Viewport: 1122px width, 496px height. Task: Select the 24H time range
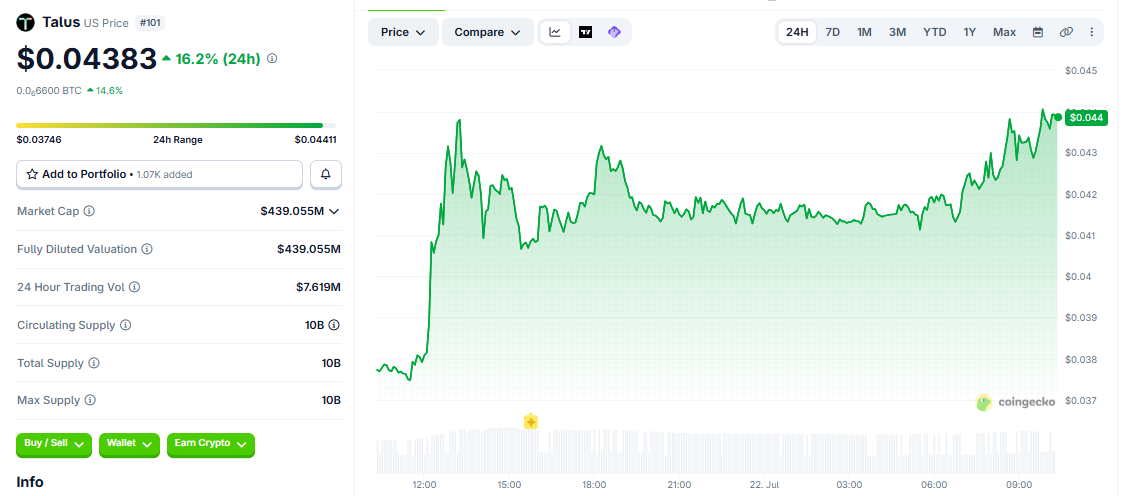(x=797, y=32)
